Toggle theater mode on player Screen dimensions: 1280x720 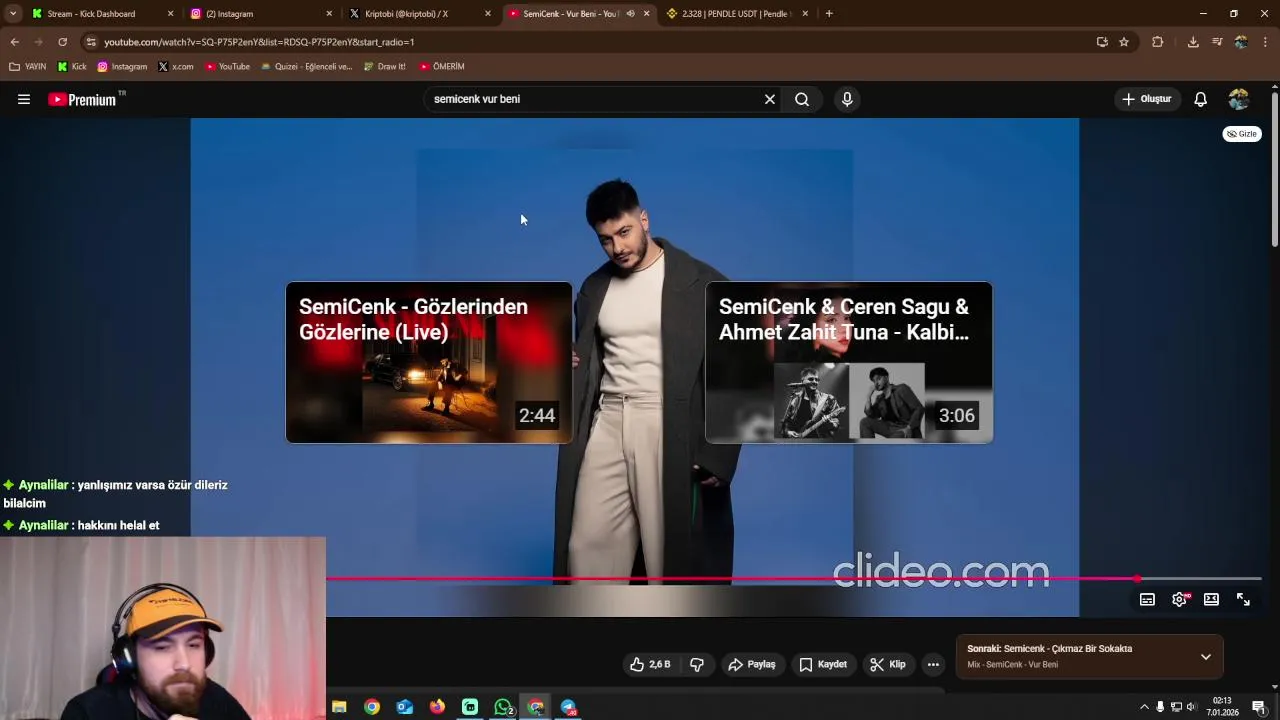coord(1211,600)
